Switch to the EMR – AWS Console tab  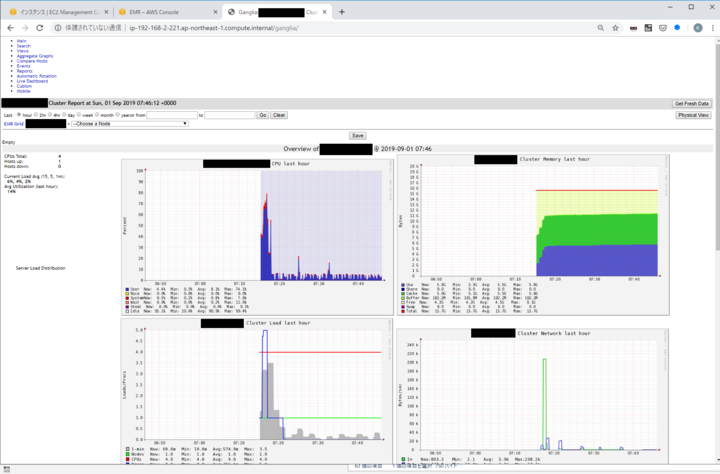click(167, 12)
